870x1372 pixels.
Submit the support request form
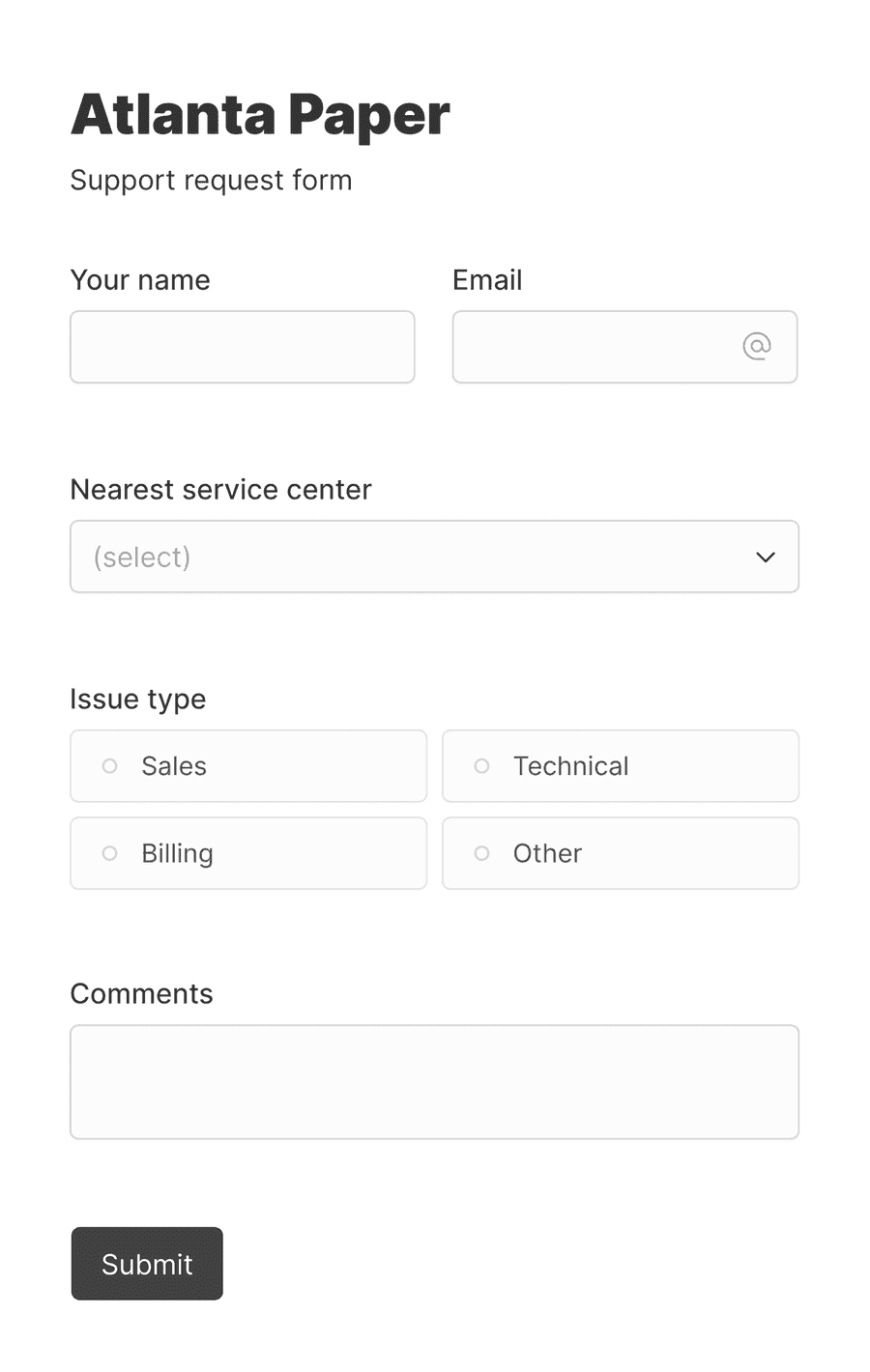click(x=147, y=1264)
